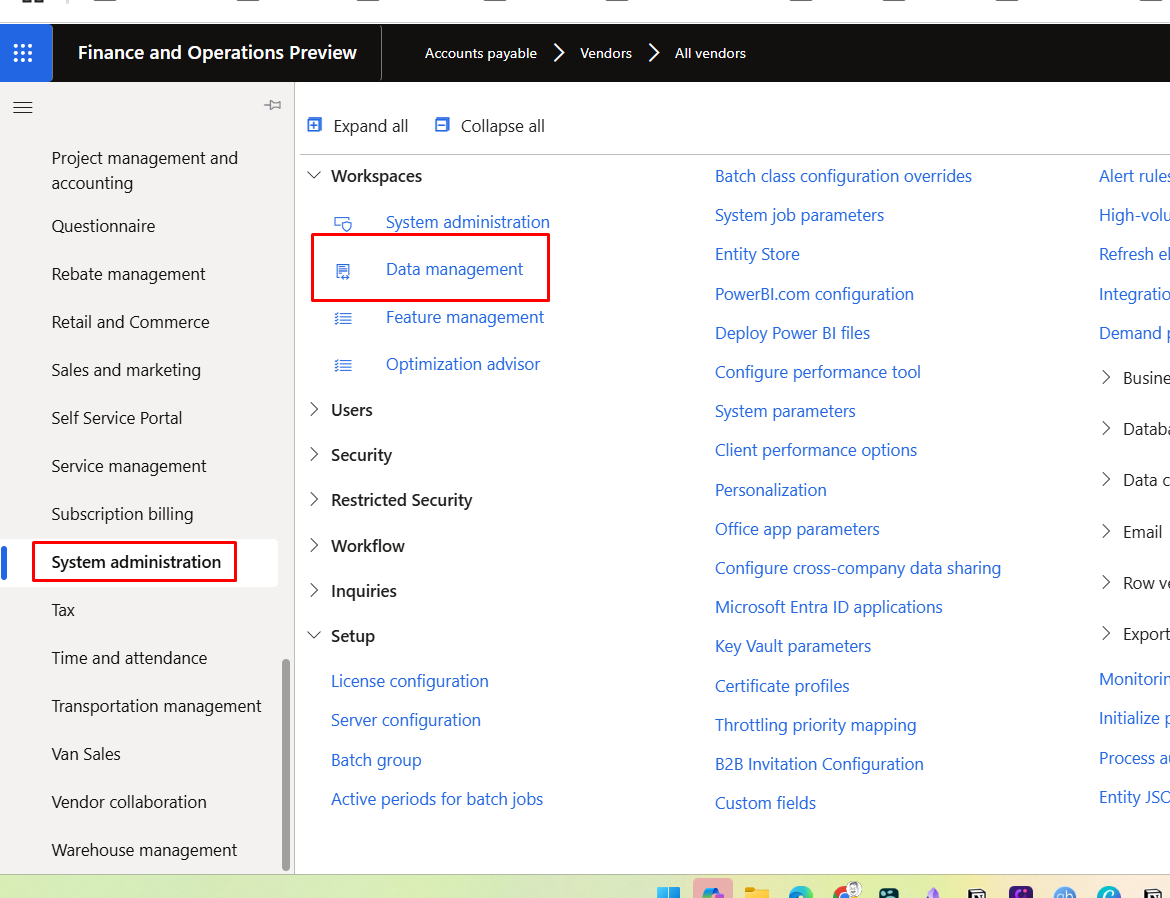The width and height of the screenshot is (1170, 898).
Task: Click the Finance and Operations Preview title
Action: pos(217,52)
